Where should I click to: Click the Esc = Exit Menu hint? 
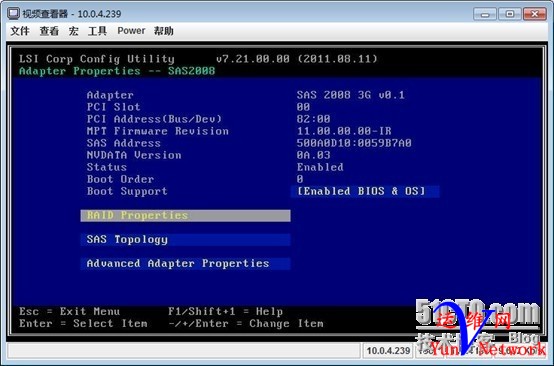click(70, 312)
